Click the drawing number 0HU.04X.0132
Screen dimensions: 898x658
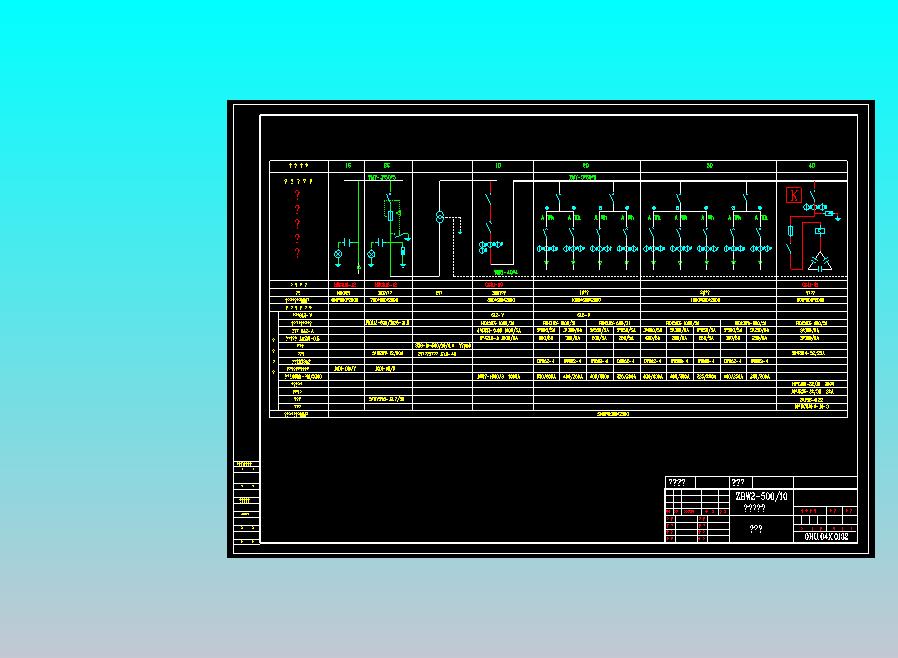(x=826, y=537)
